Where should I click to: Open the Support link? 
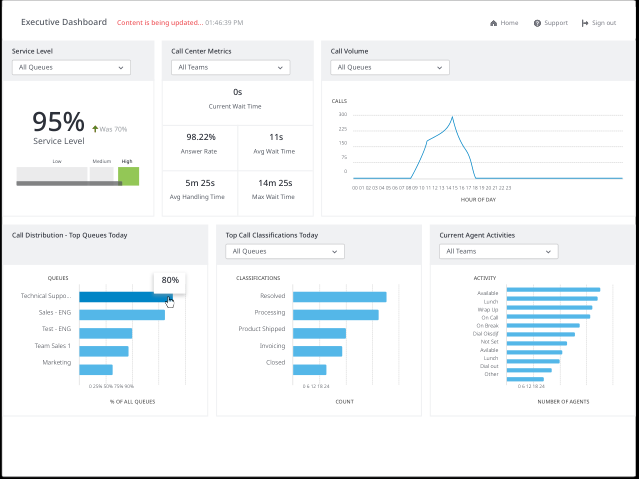[x=553, y=22]
